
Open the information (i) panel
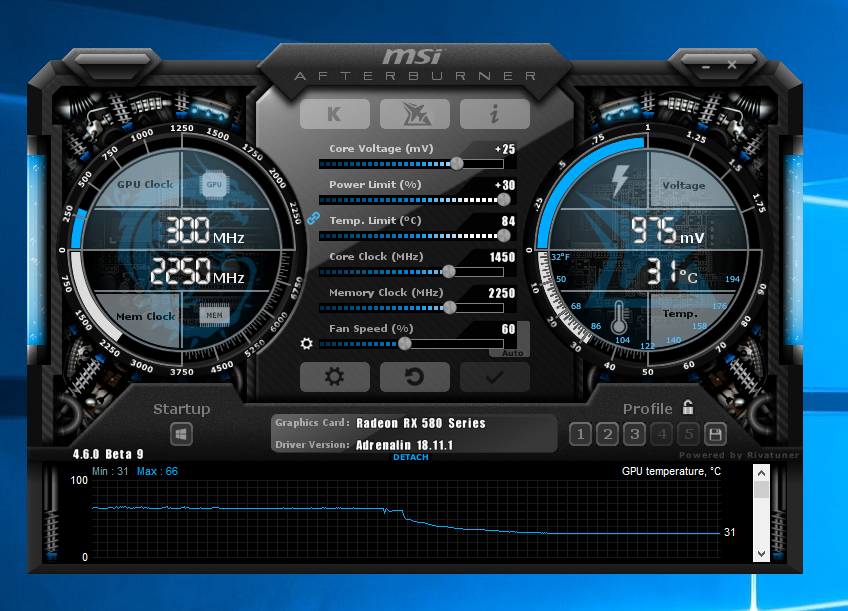495,114
